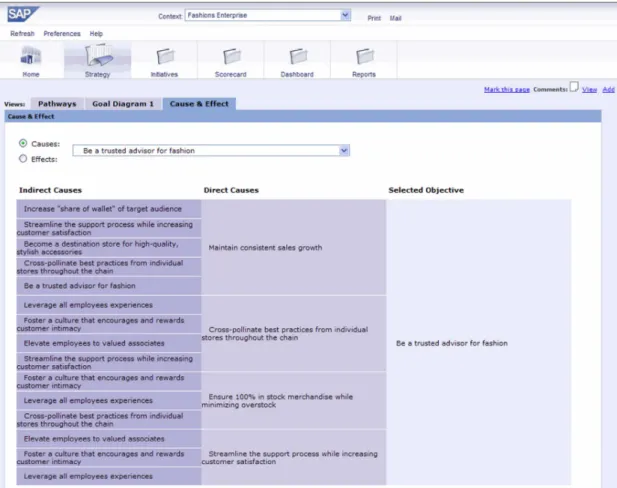Open the Initiatives folder icon

tap(165, 56)
